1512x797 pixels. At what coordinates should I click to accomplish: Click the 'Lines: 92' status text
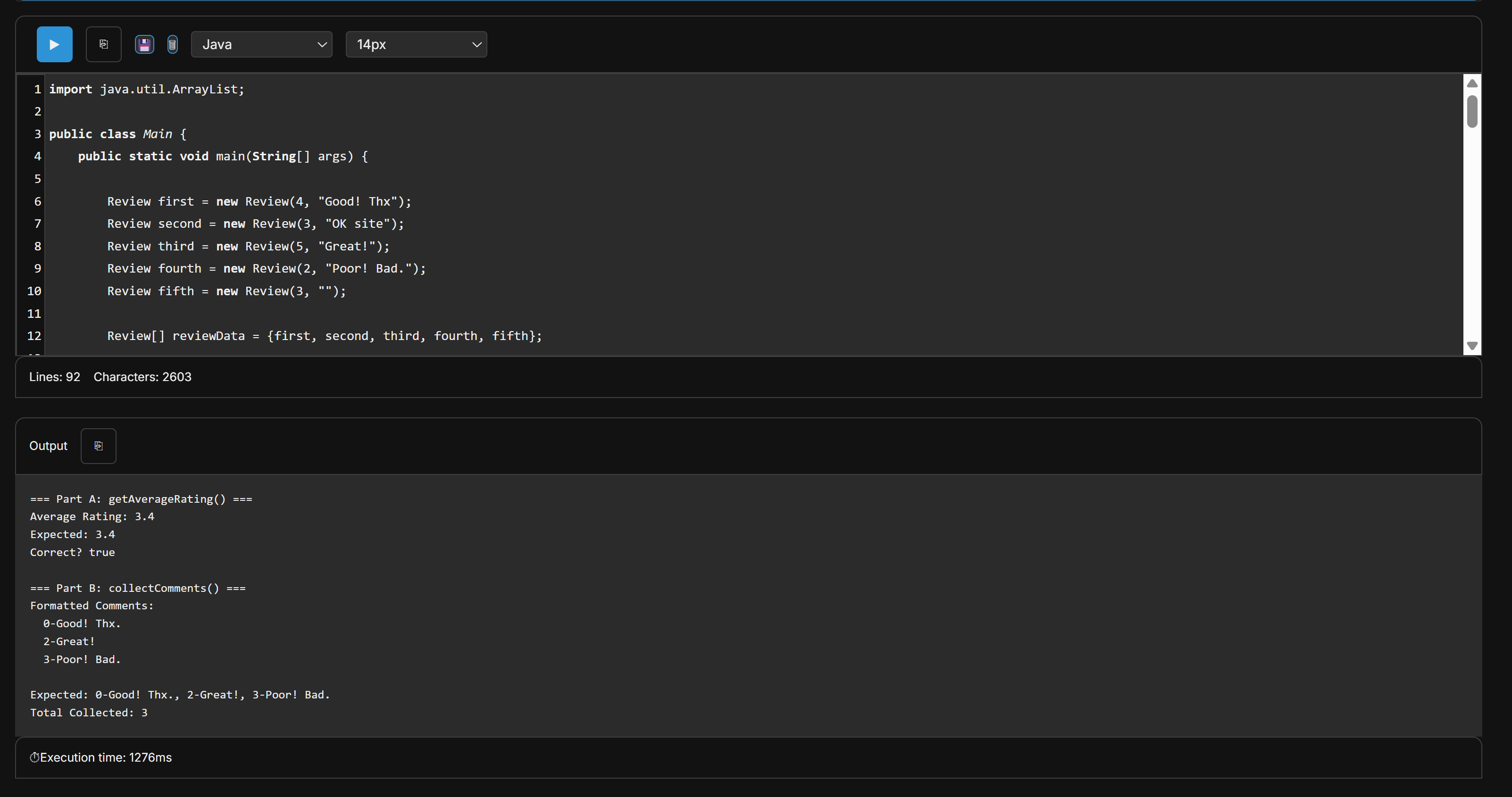[x=55, y=377]
